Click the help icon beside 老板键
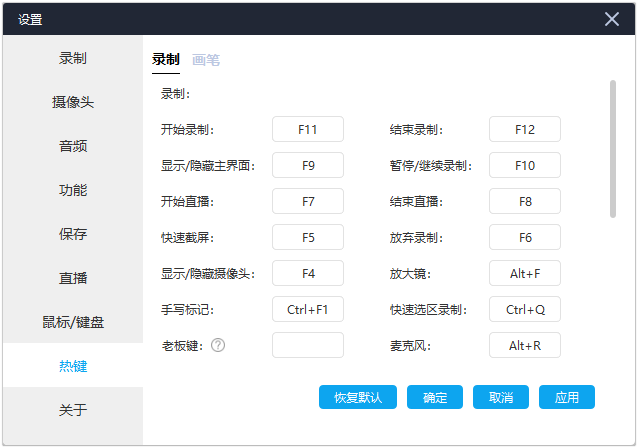Image resolution: width=638 pixels, height=448 pixels. point(218,345)
